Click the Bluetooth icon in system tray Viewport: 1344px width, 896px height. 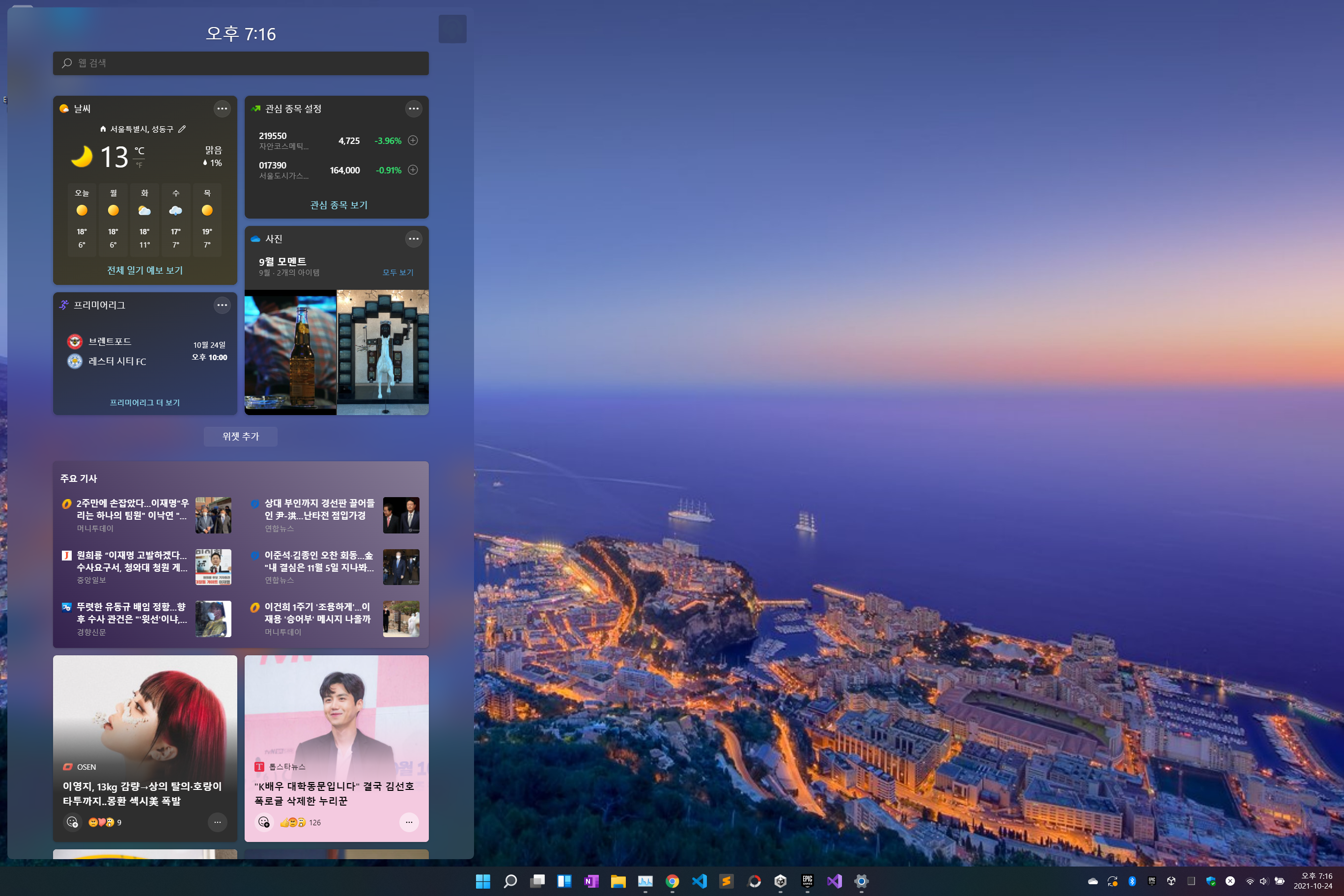1131,881
